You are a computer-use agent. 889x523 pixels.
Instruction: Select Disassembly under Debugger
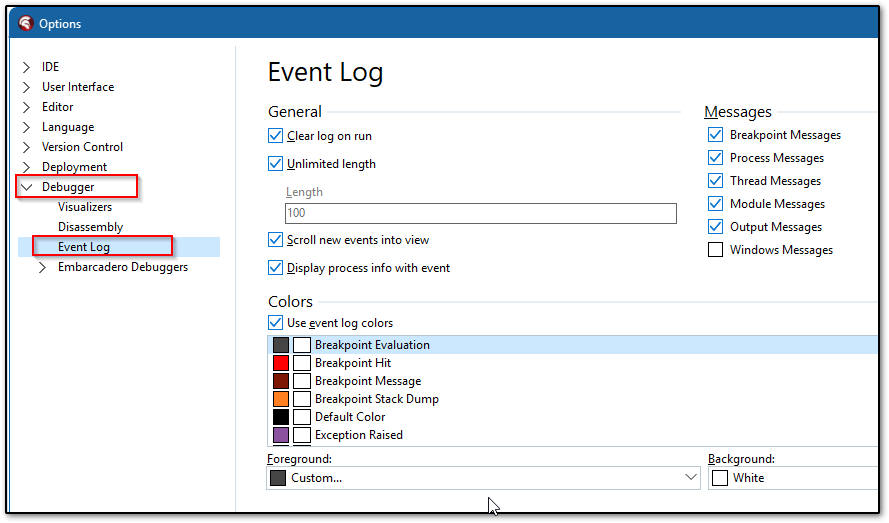[x=90, y=227]
